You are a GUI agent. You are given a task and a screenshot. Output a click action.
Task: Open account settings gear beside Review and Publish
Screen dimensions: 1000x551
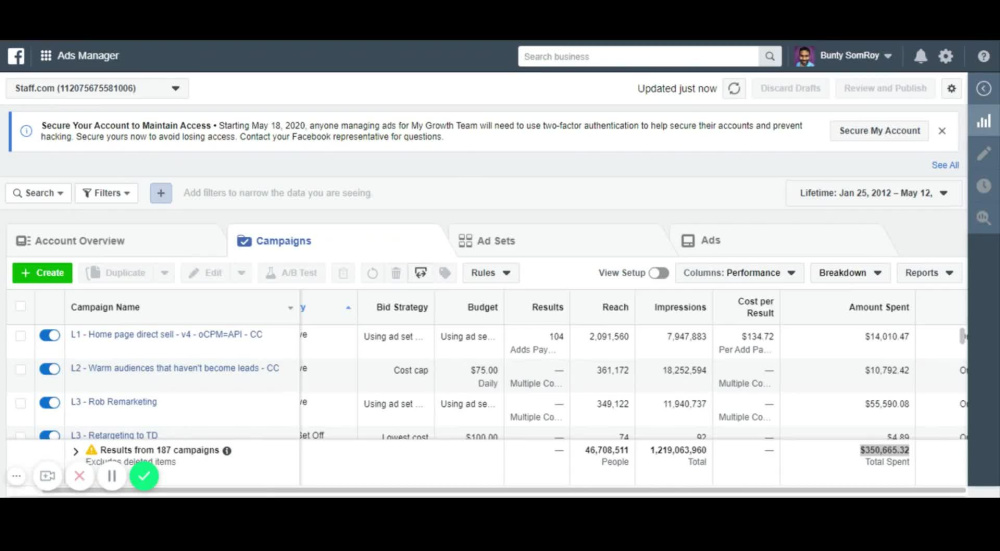952,89
